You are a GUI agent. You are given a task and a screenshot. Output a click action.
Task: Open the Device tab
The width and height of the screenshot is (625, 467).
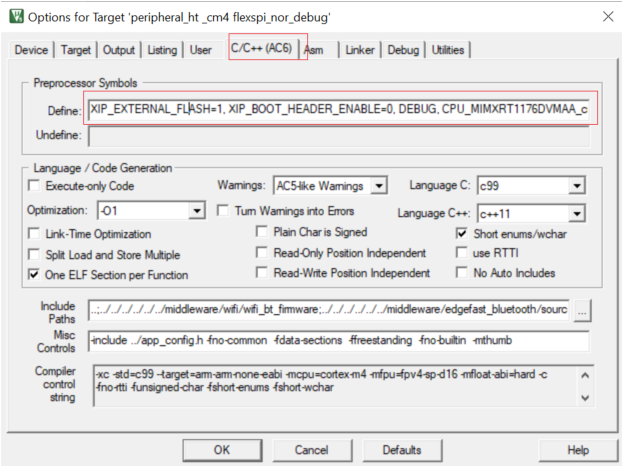point(31,50)
